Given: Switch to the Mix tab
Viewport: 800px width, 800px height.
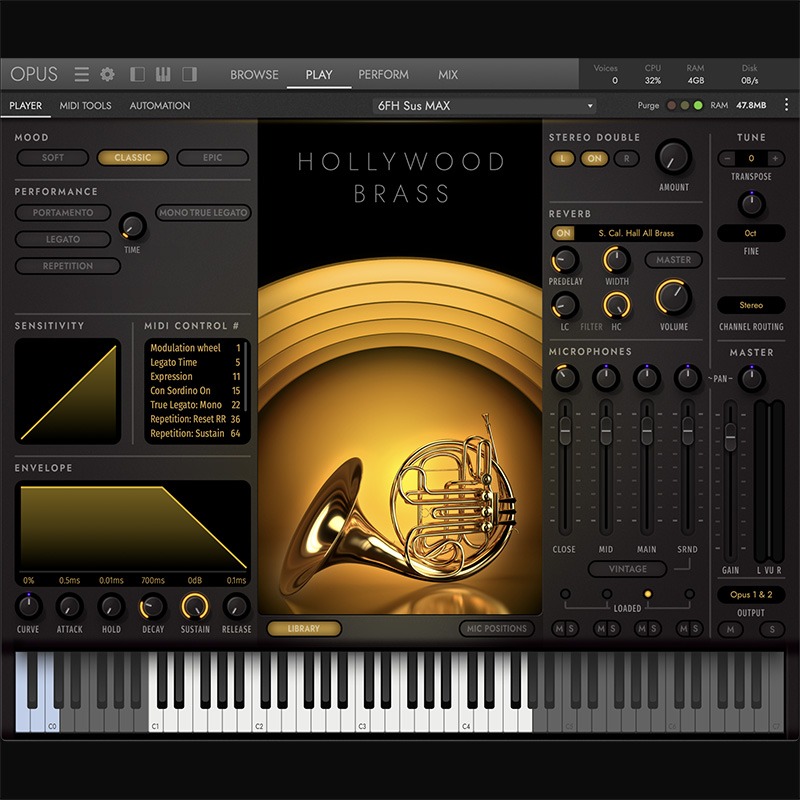Looking at the screenshot, I should [x=448, y=74].
